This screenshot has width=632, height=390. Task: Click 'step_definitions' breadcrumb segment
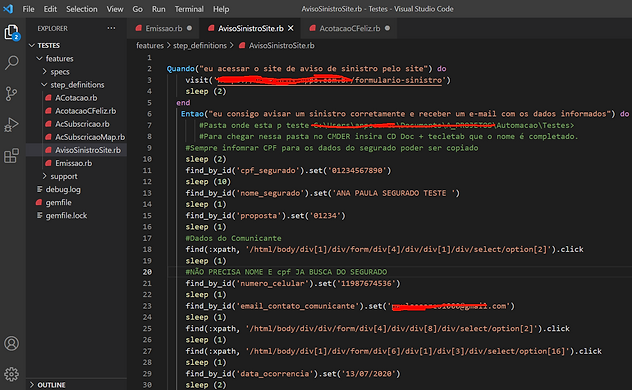point(200,46)
